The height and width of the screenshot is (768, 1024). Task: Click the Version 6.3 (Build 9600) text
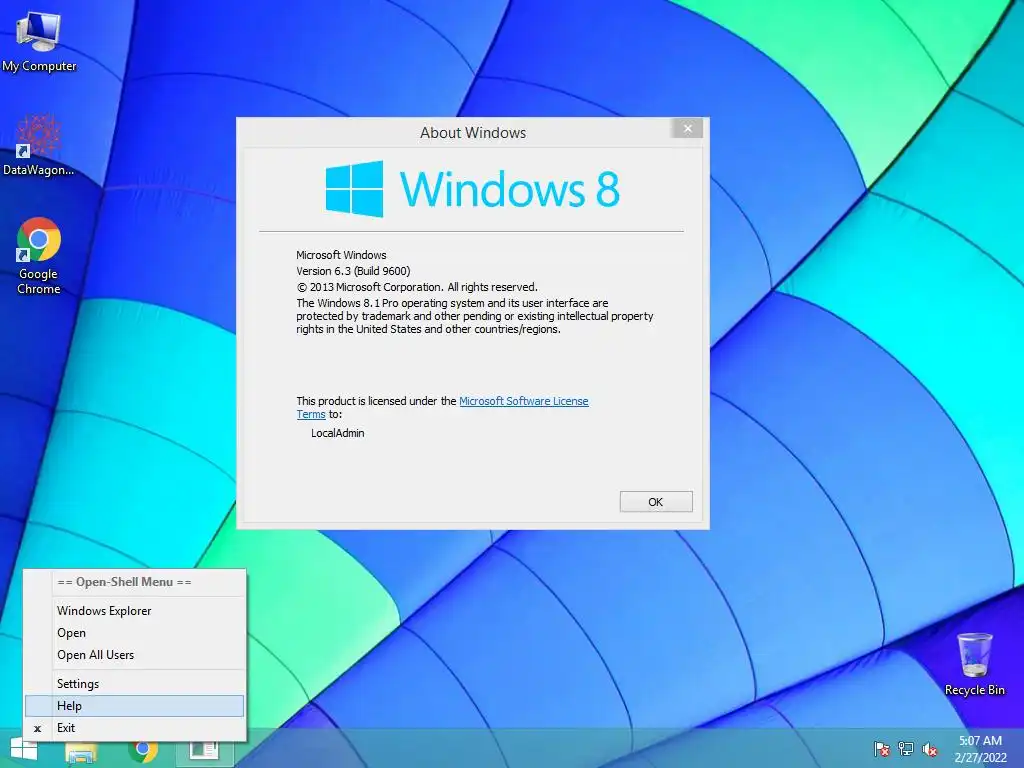pyautogui.click(x=353, y=271)
